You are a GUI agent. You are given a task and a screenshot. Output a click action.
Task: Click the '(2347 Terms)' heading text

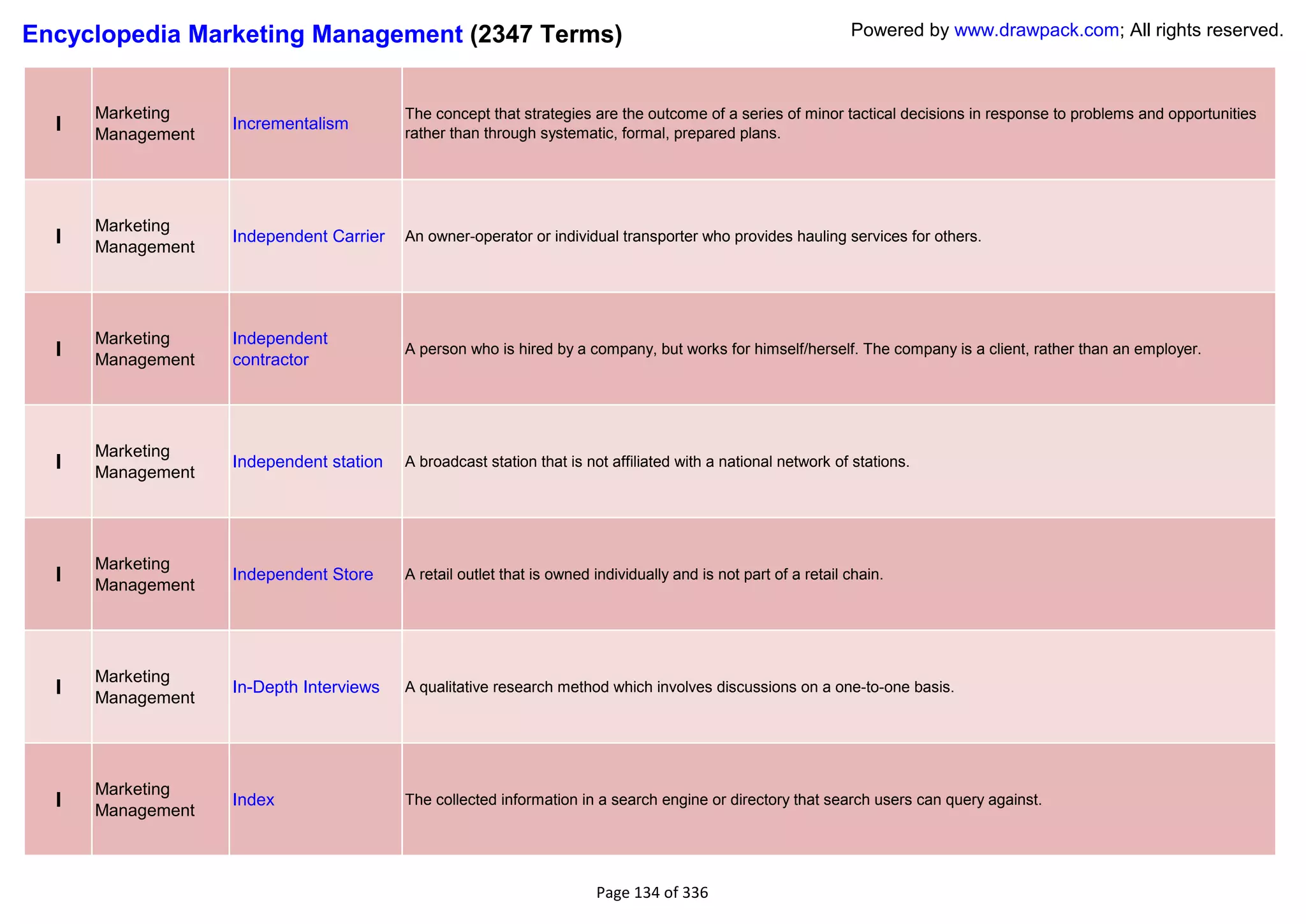[546, 34]
